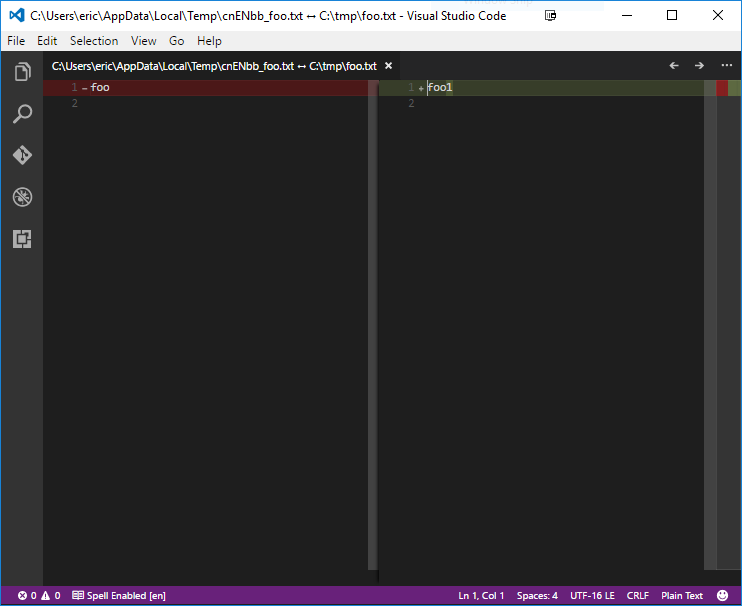
Task: Click the green marker in diff overview ruler
Action: [x=734, y=88]
